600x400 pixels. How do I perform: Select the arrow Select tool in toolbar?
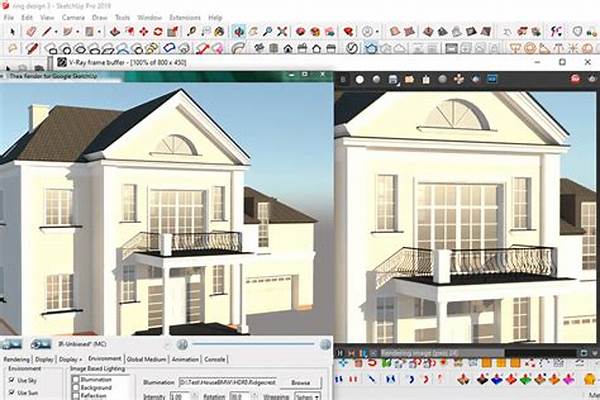(x=10, y=31)
